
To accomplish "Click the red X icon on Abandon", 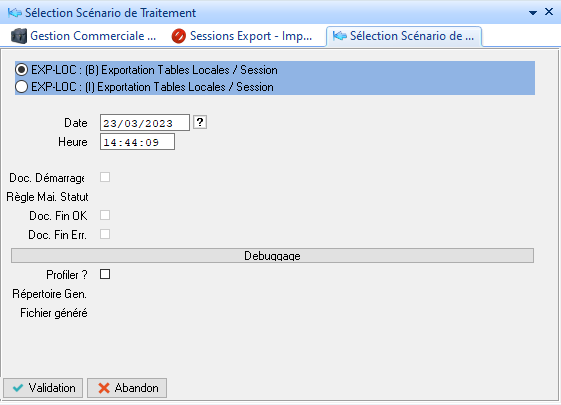I will click(x=104, y=388).
